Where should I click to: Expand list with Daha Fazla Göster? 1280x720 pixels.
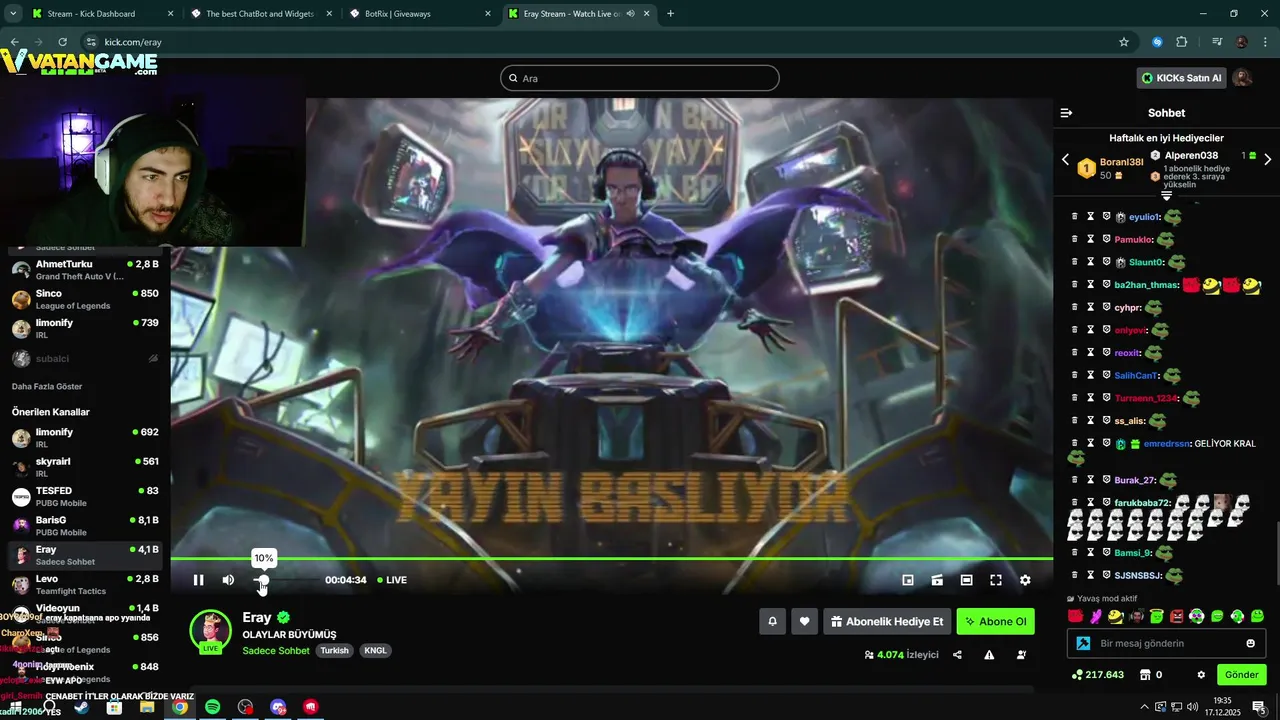(x=47, y=386)
